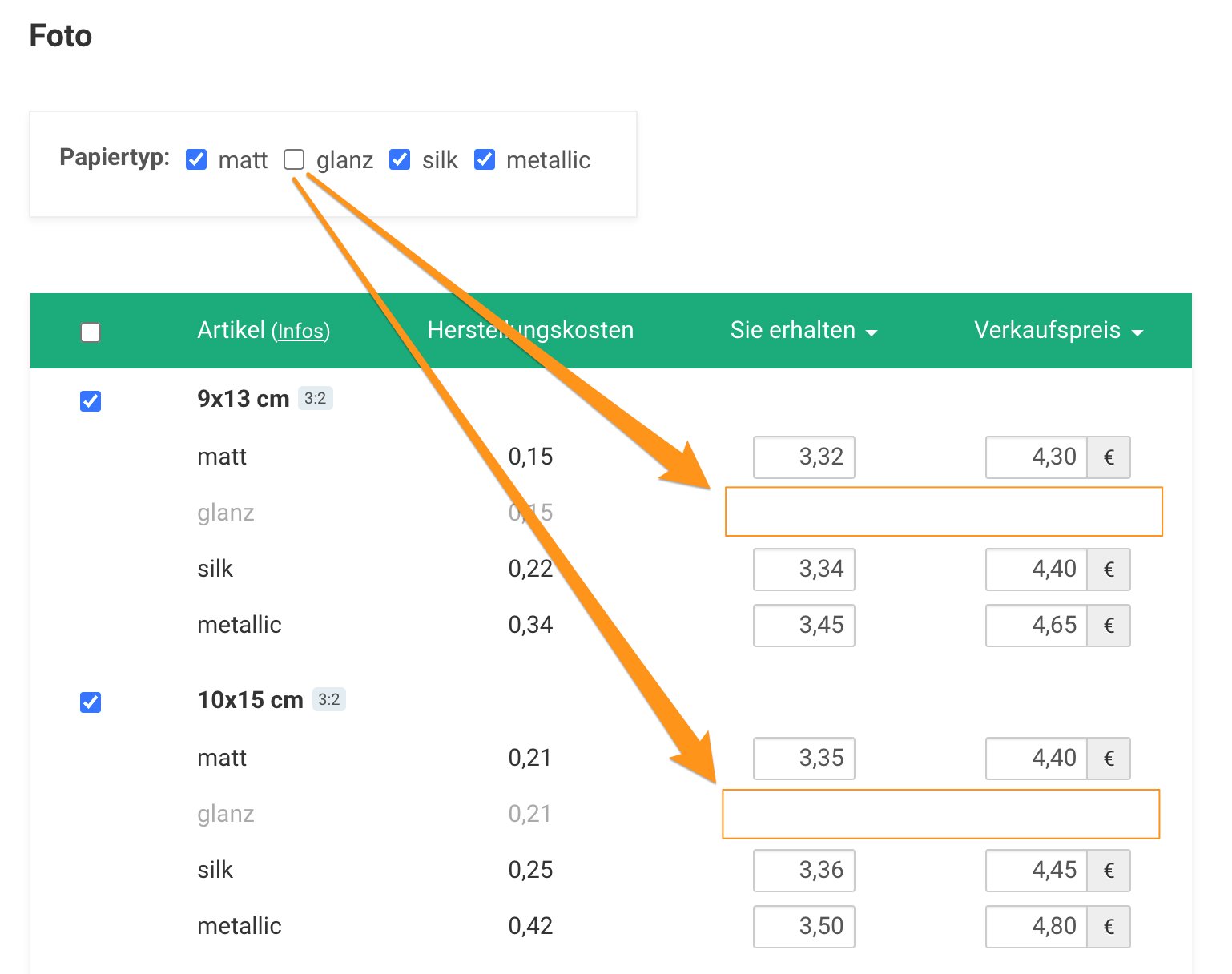The width and height of the screenshot is (1232, 974).
Task: Click 10x15 metallic Sie erhalten field 3,50
Action: (x=803, y=927)
